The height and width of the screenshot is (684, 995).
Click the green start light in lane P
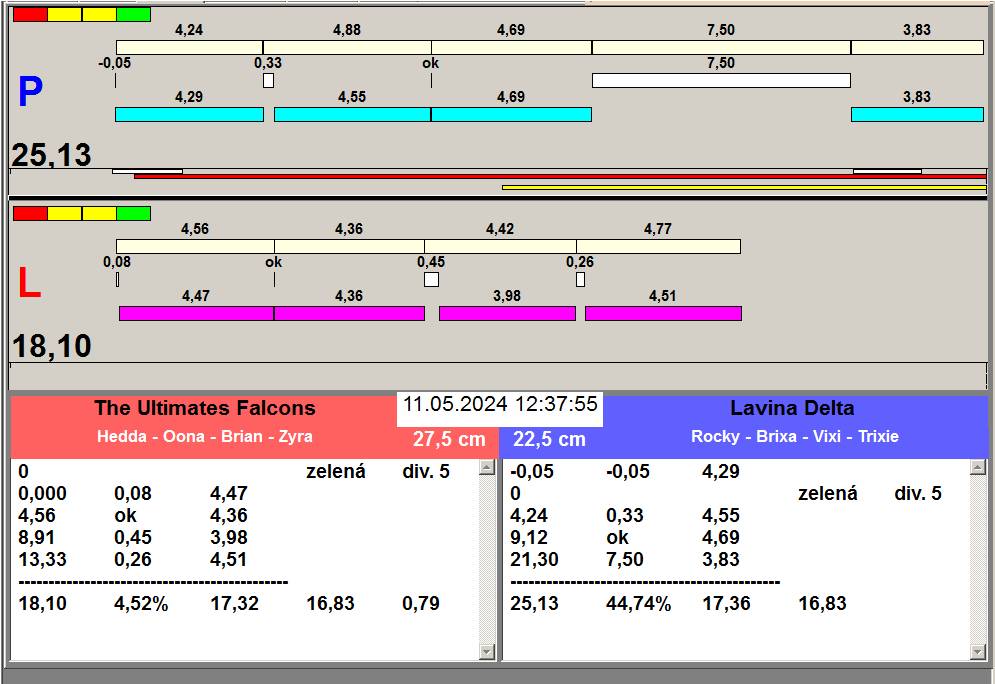pos(133,15)
